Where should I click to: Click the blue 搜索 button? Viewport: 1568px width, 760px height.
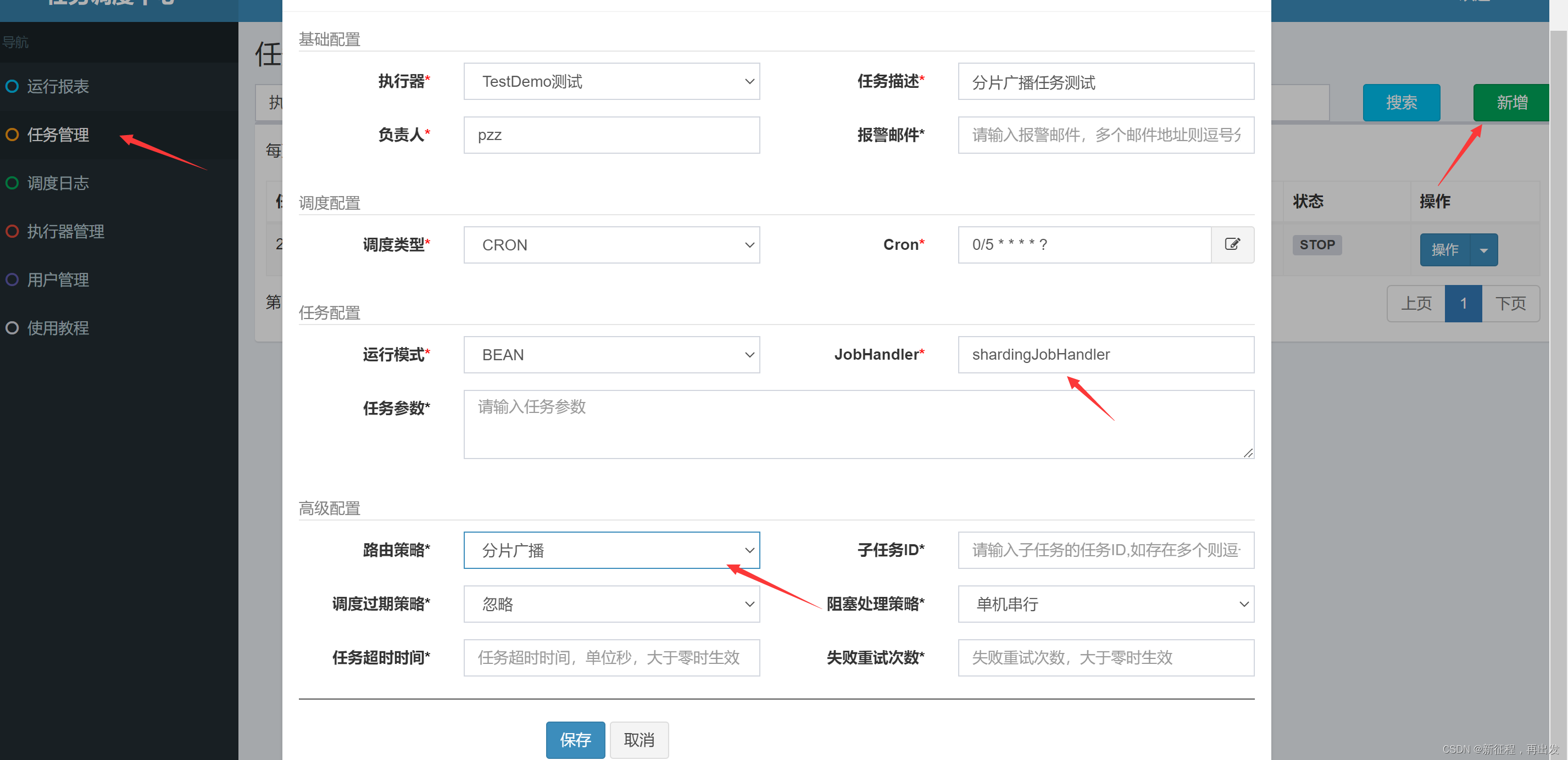(1401, 103)
